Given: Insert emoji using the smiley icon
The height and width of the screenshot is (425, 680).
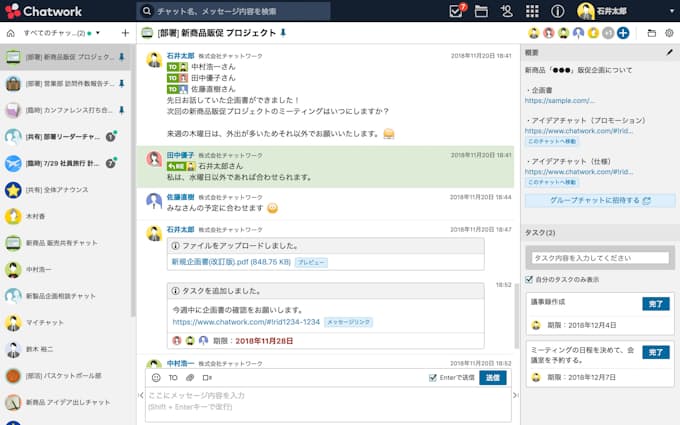Looking at the screenshot, I should tap(156, 378).
